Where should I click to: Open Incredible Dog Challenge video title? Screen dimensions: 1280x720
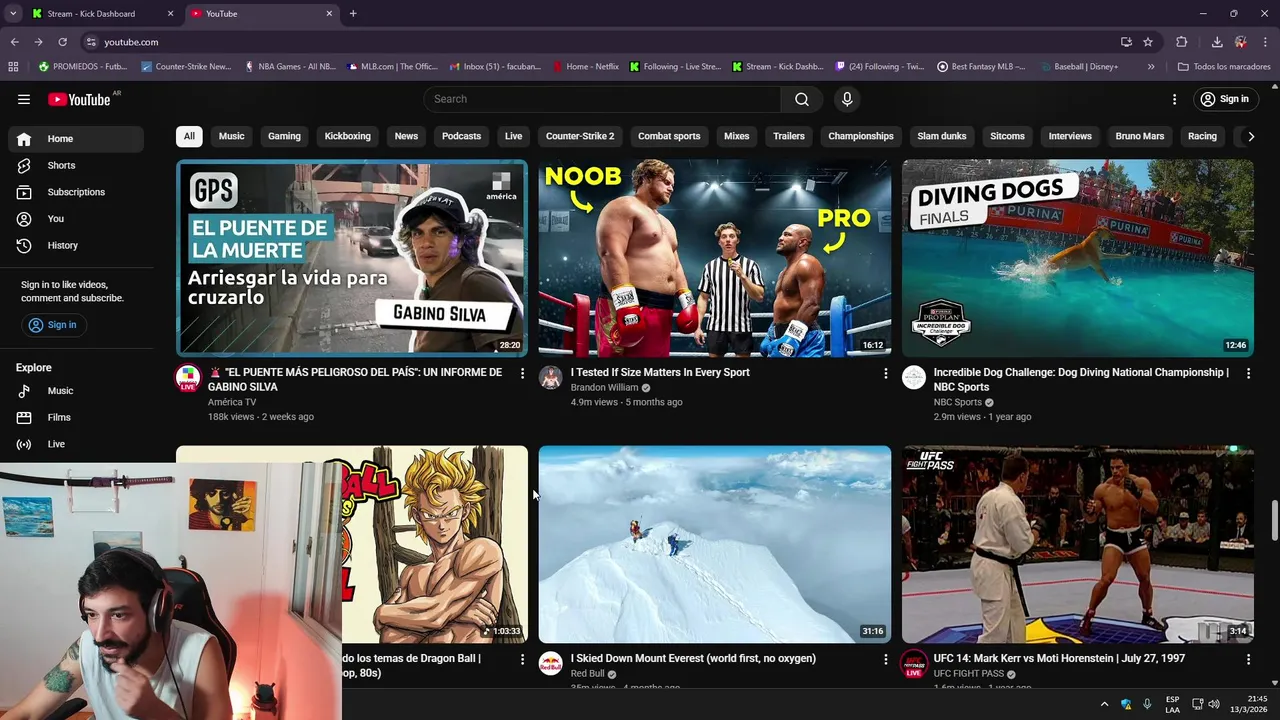pos(1081,379)
